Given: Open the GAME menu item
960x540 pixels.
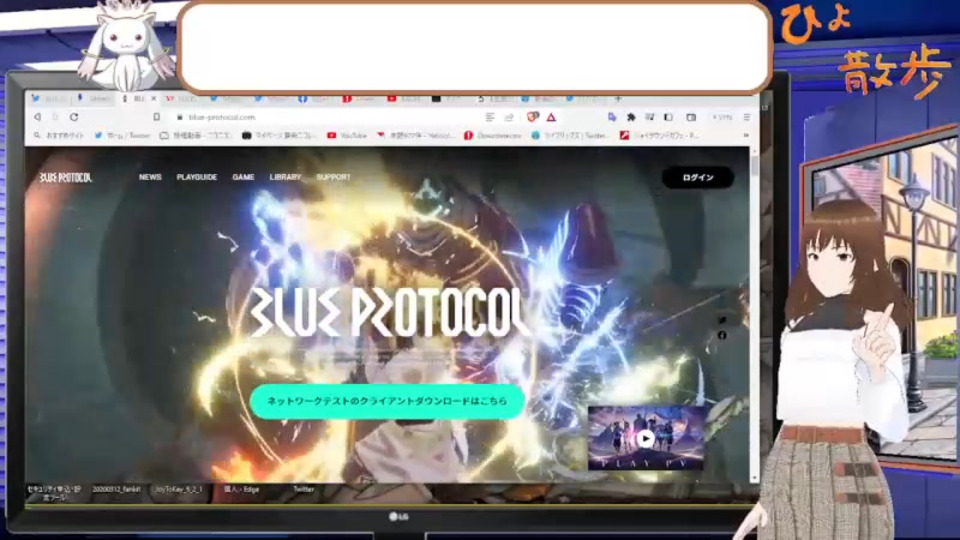Looking at the screenshot, I should tap(243, 177).
